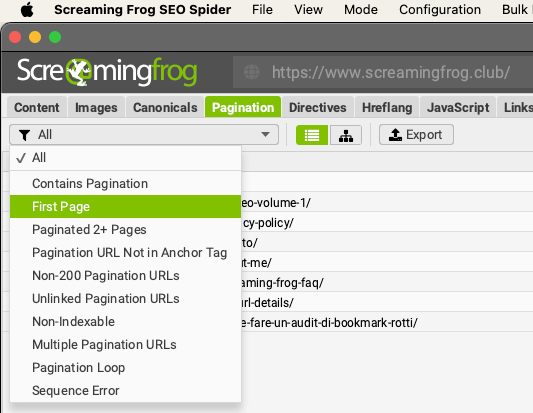This screenshot has width=533, height=413.
Task: Open the File menu
Action: [262, 10]
